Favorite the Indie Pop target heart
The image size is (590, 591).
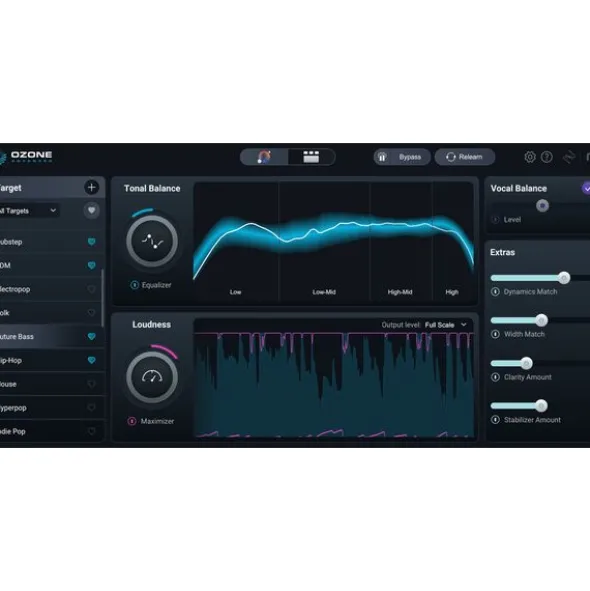point(92,431)
